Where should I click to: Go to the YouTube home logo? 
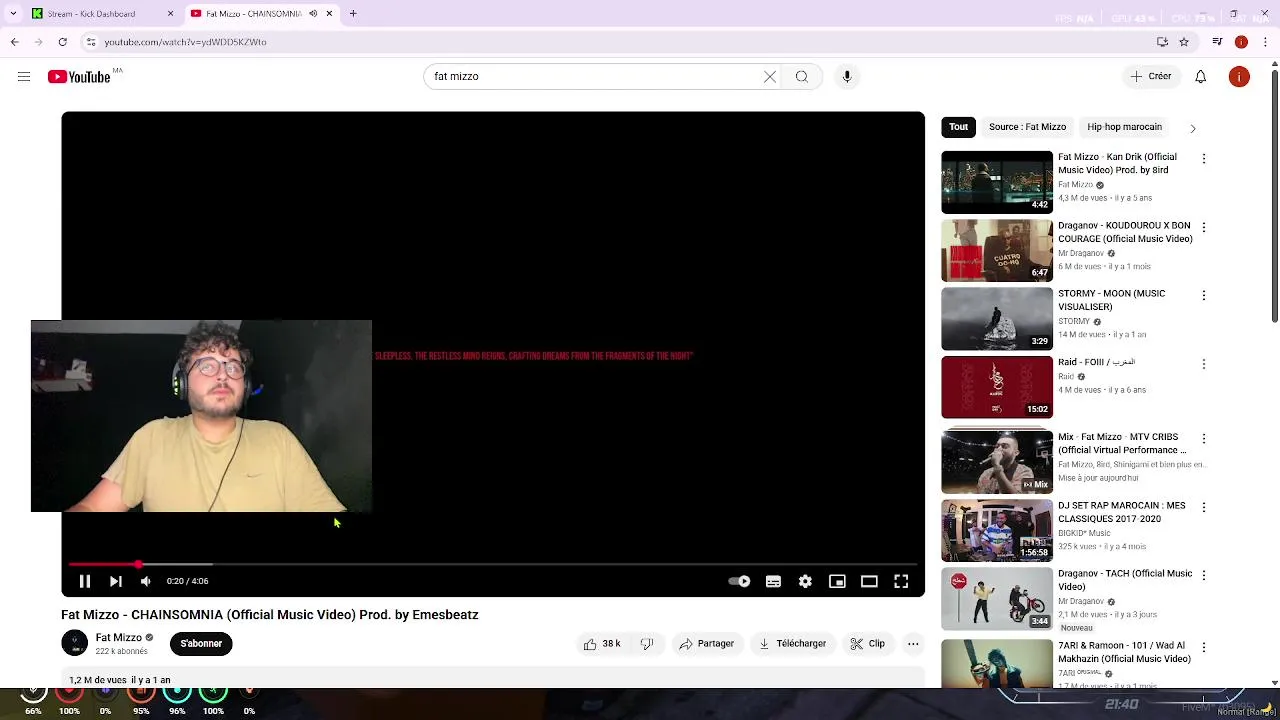[x=79, y=77]
